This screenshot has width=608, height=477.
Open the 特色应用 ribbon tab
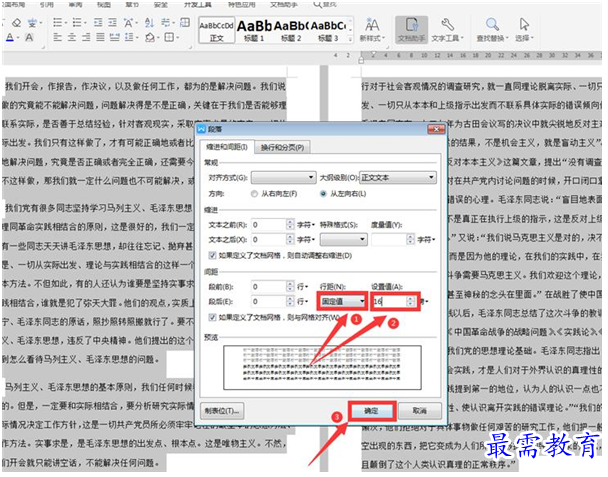[x=242, y=4]
